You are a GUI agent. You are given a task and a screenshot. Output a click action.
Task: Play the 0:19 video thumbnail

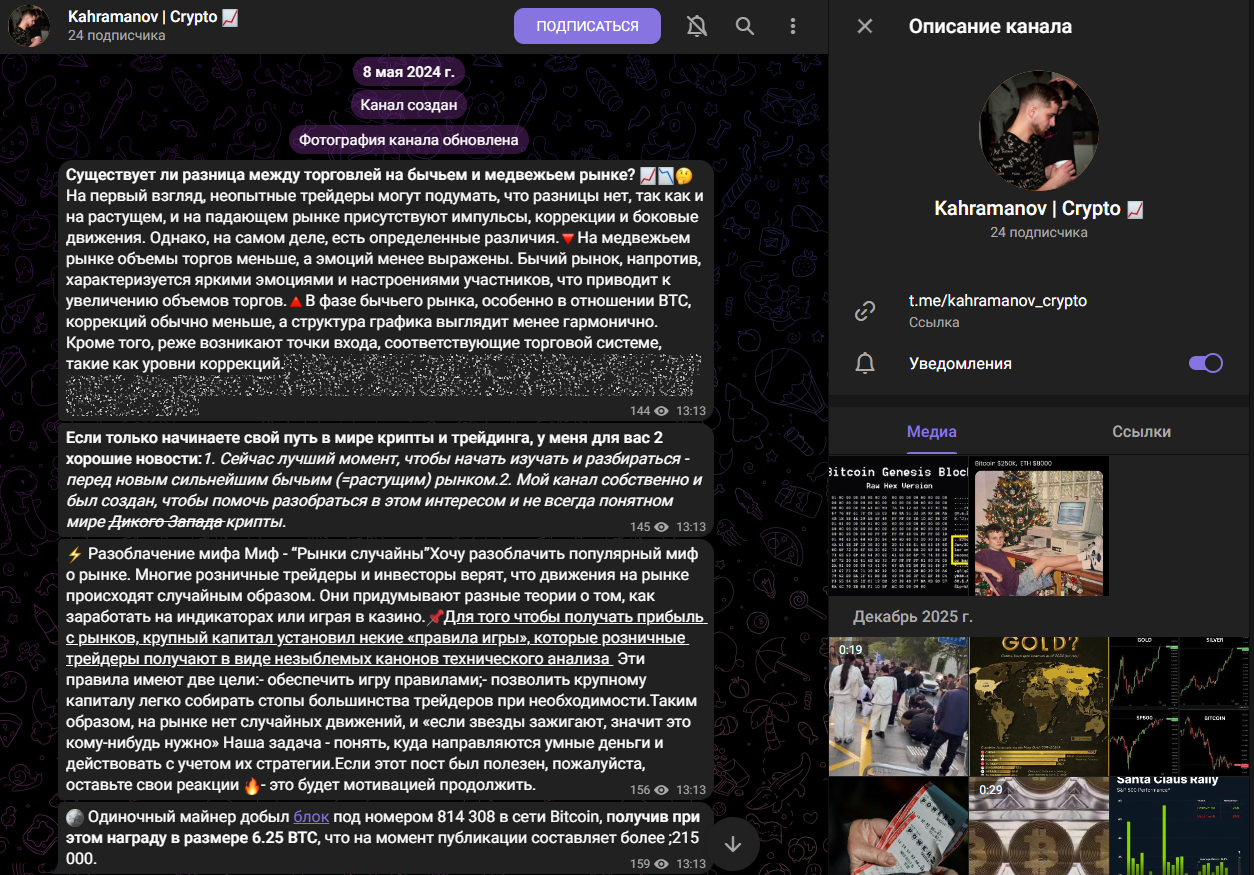pyautogui.click(x=898, y=706)
